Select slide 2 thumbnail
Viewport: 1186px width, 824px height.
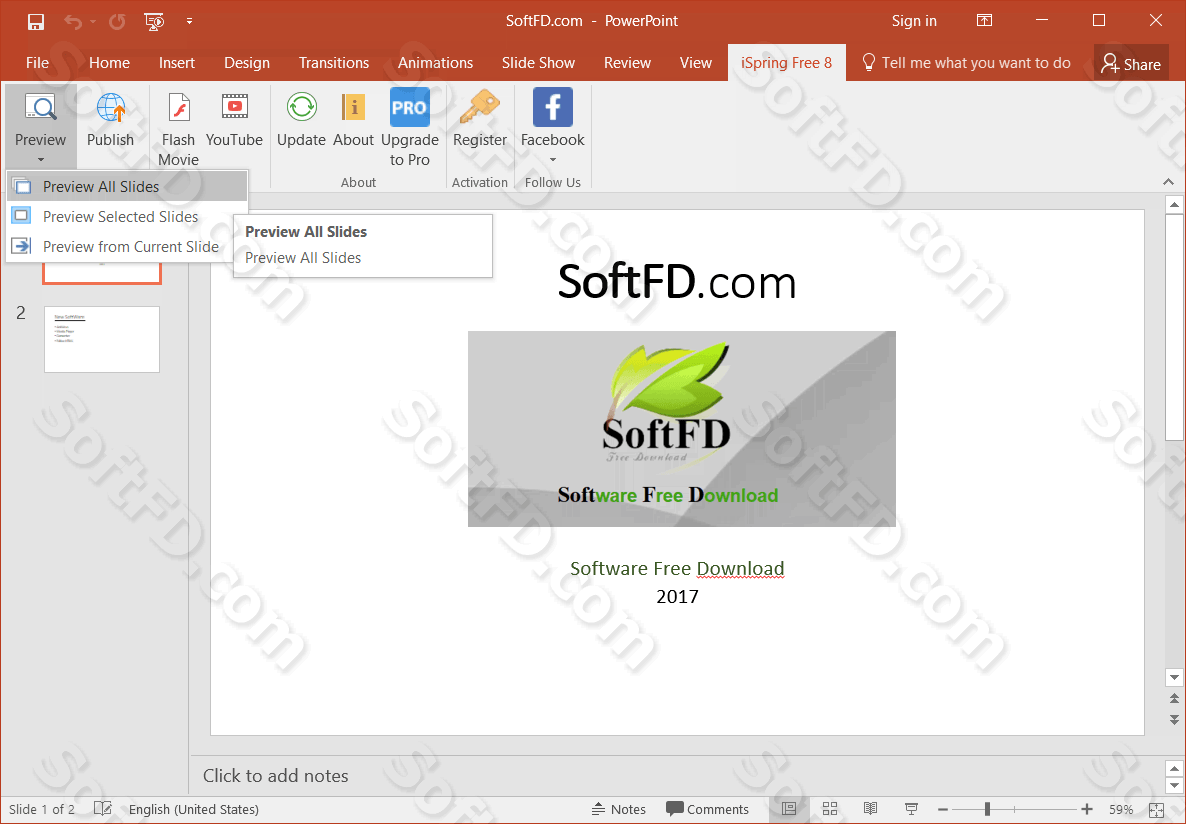(x=102, y=339)
